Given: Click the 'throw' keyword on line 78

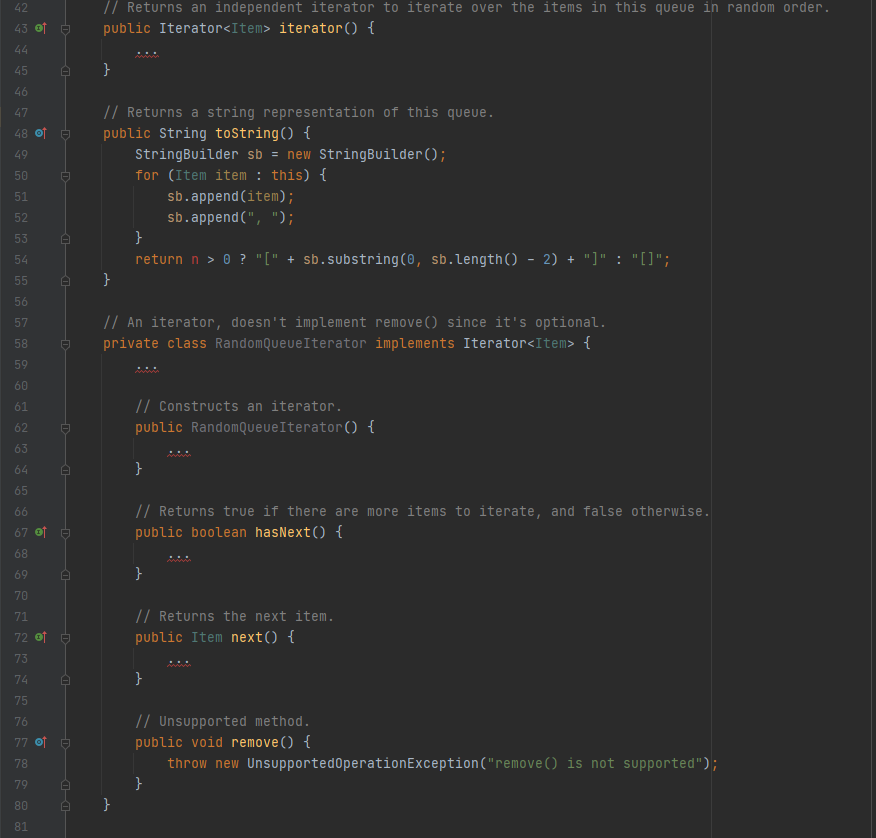Looking at the screenshot, I should click(x=187, y=764).
